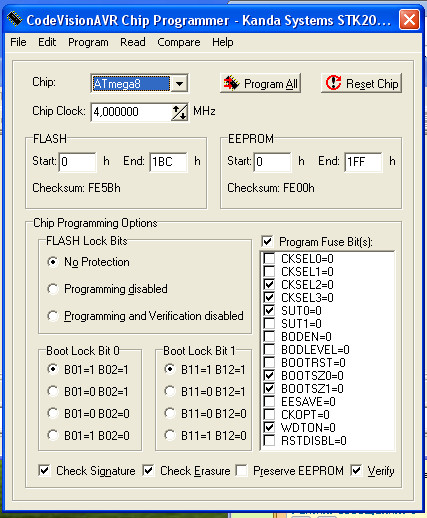This screenshot has height=518, width=427.
Task: Uncheck the CKSEL3=0 fuse bit
Action: coord(269,298)
